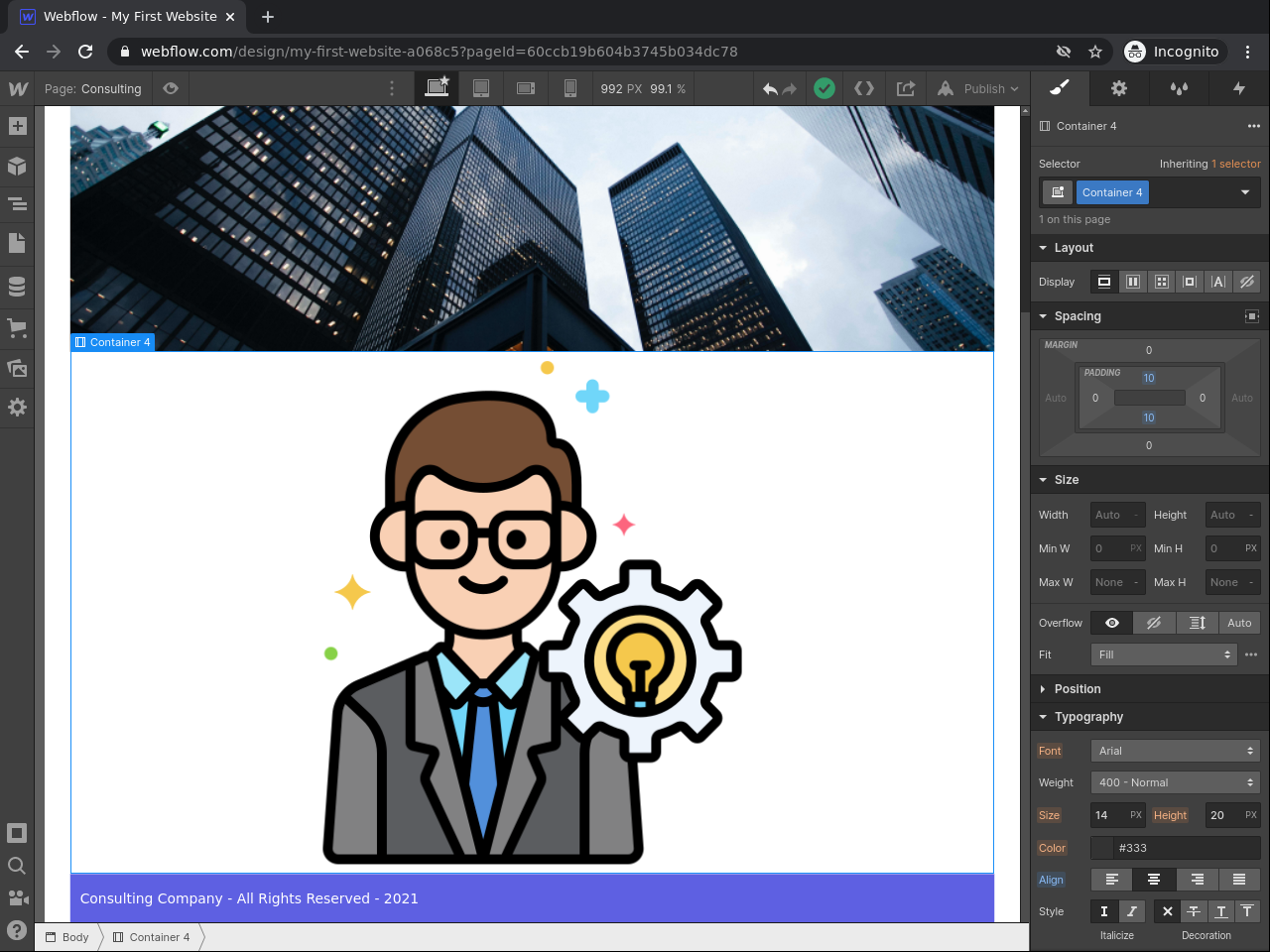Switch to the Style Manager tab
The height and width of the screenshot is (952, 1270).
tap(1179, 88)
